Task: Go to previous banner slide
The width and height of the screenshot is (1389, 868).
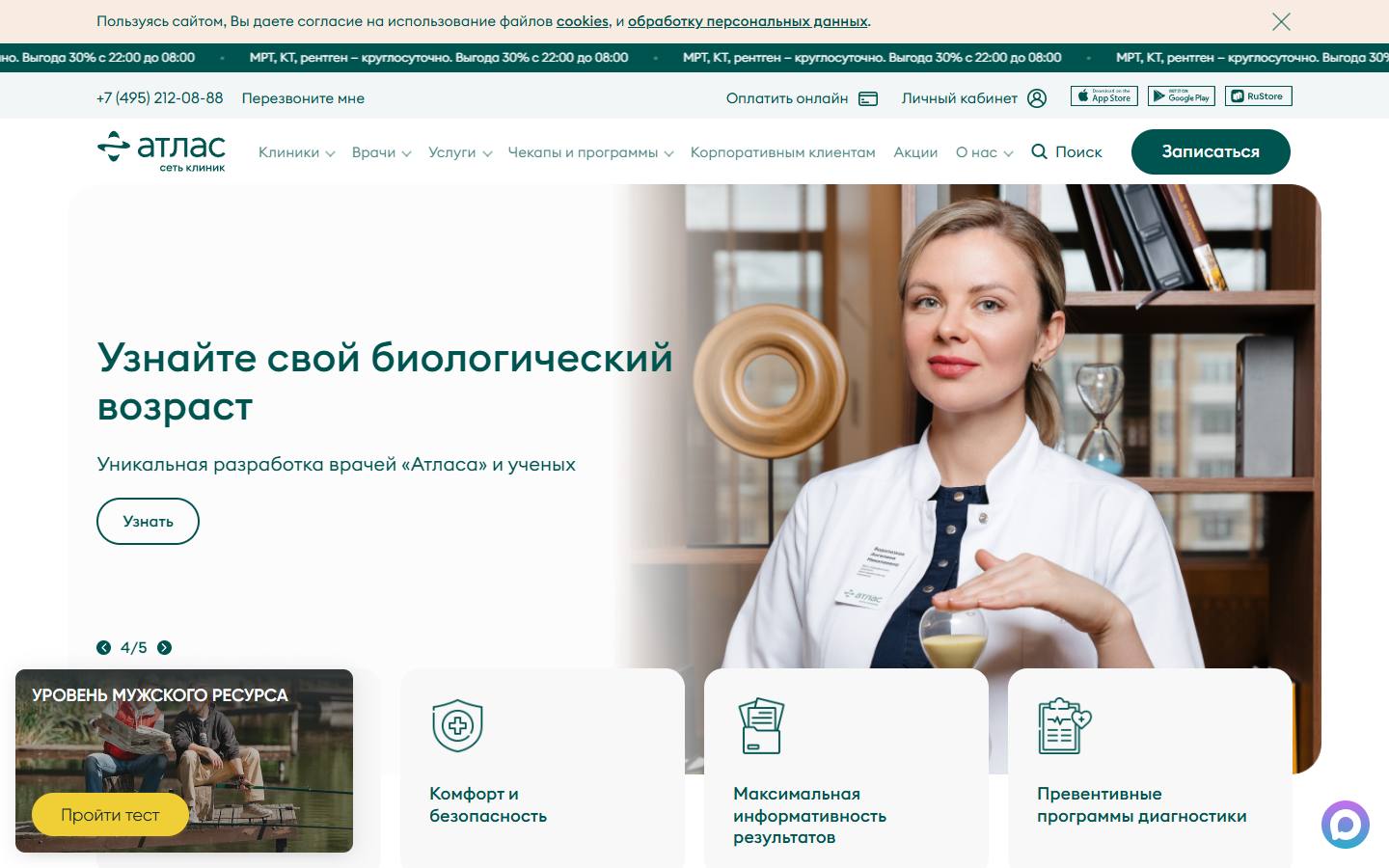Action: pos(103,647)
